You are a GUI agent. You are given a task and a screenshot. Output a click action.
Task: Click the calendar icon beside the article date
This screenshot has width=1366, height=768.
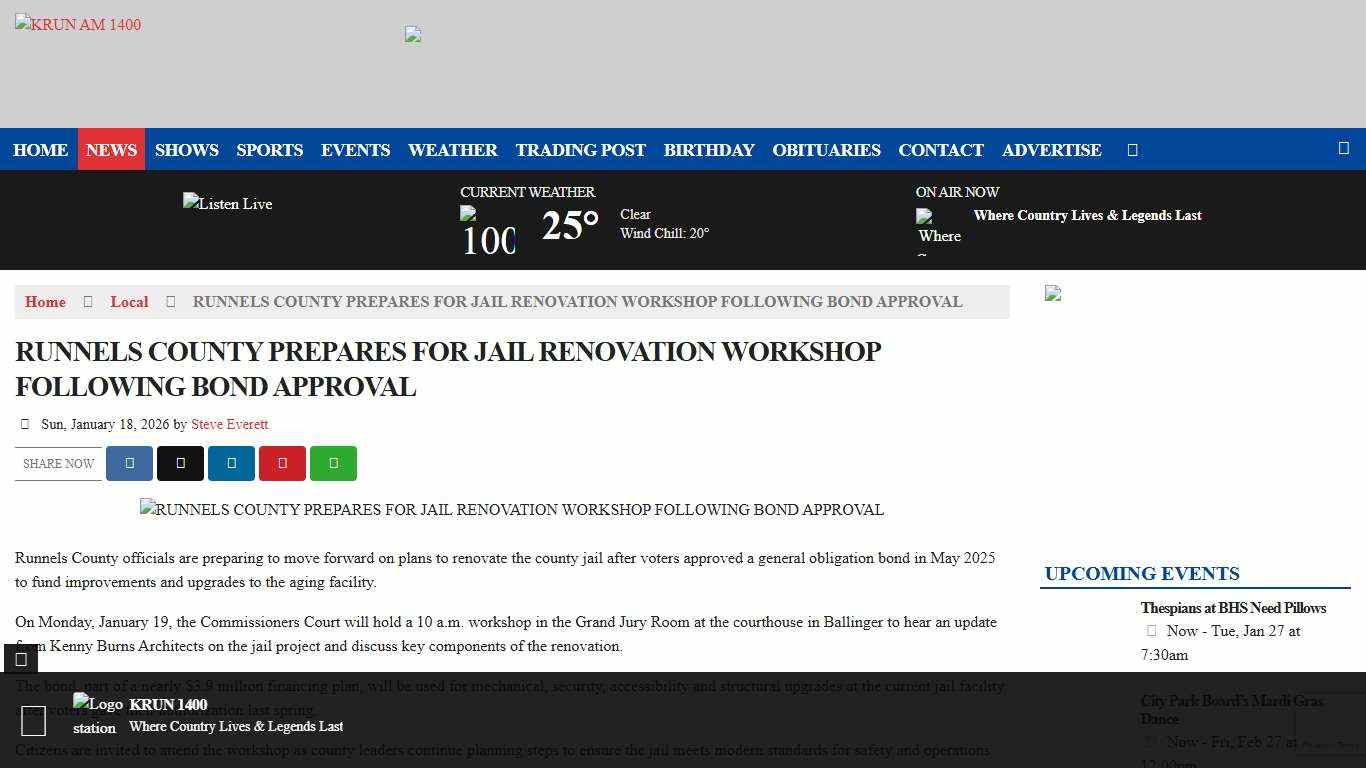(x=24, y=423)
